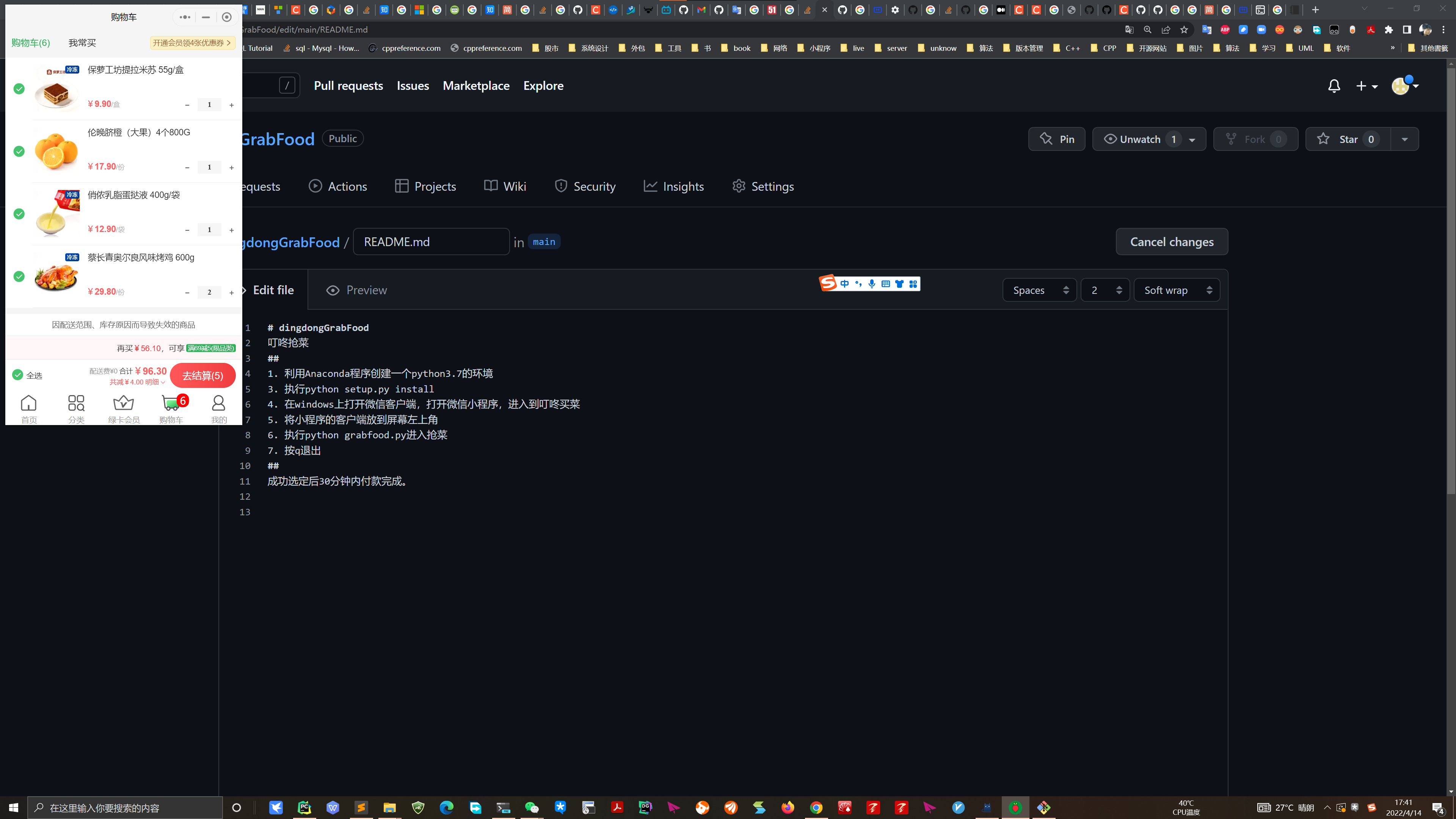Open Firefox from the taskbar

tap(788, 808)
